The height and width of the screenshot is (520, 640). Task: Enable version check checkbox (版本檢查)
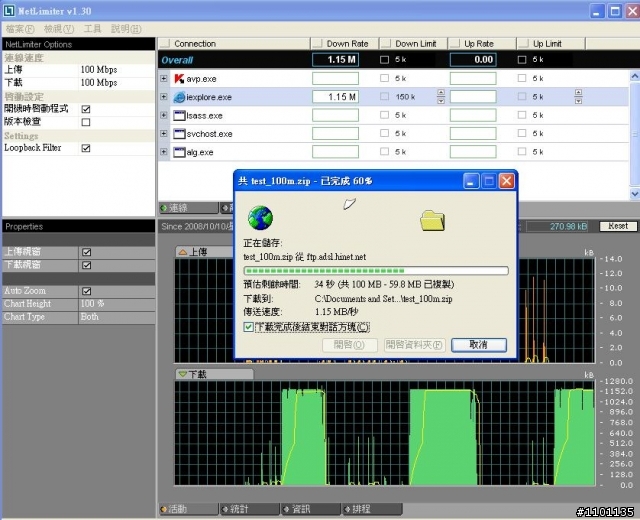[x=86, y=122]
